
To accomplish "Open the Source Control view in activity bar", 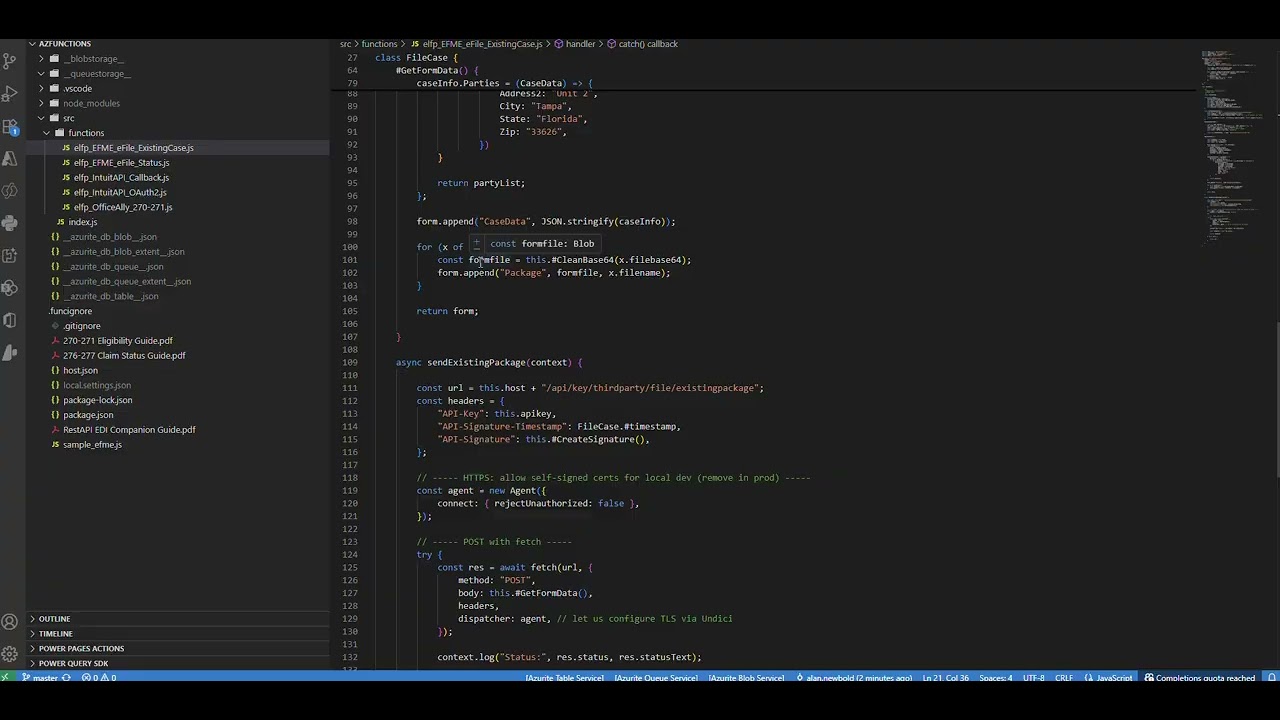I will [x=10, y=61].
